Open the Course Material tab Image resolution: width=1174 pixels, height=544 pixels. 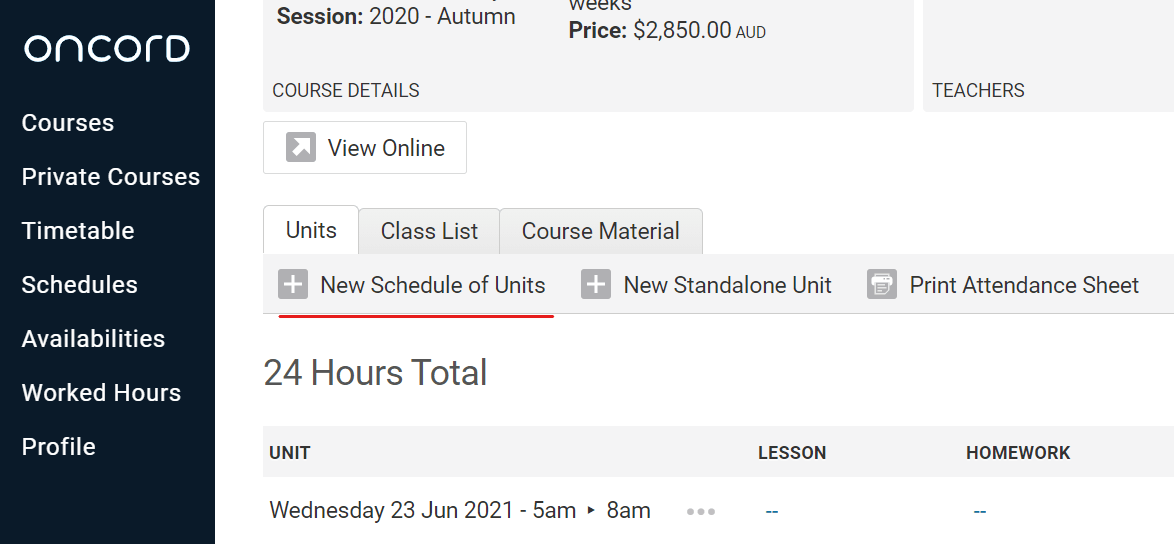tap(600, 232)
